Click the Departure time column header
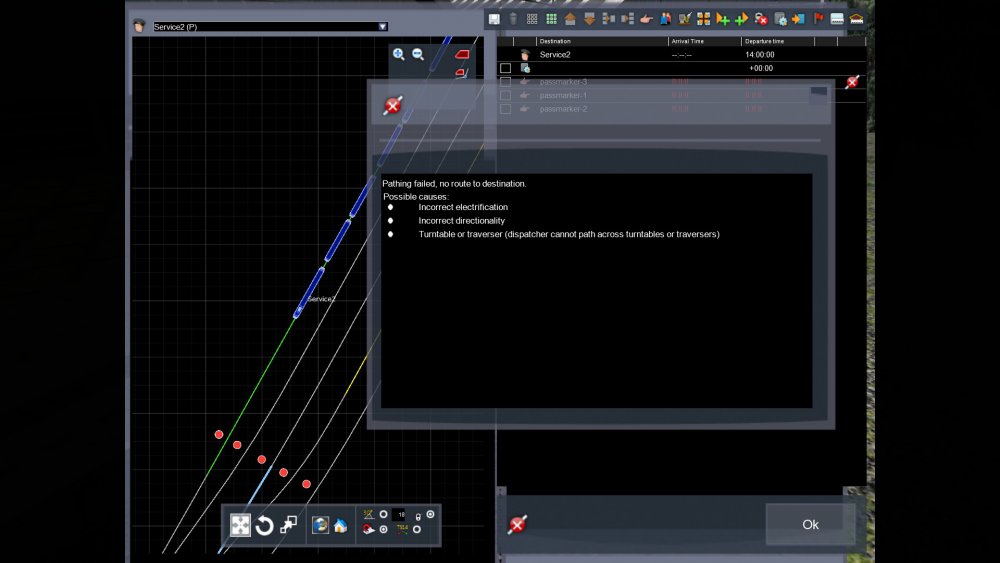Screen dimensions: 1000x563 click(x=765, y=41)
